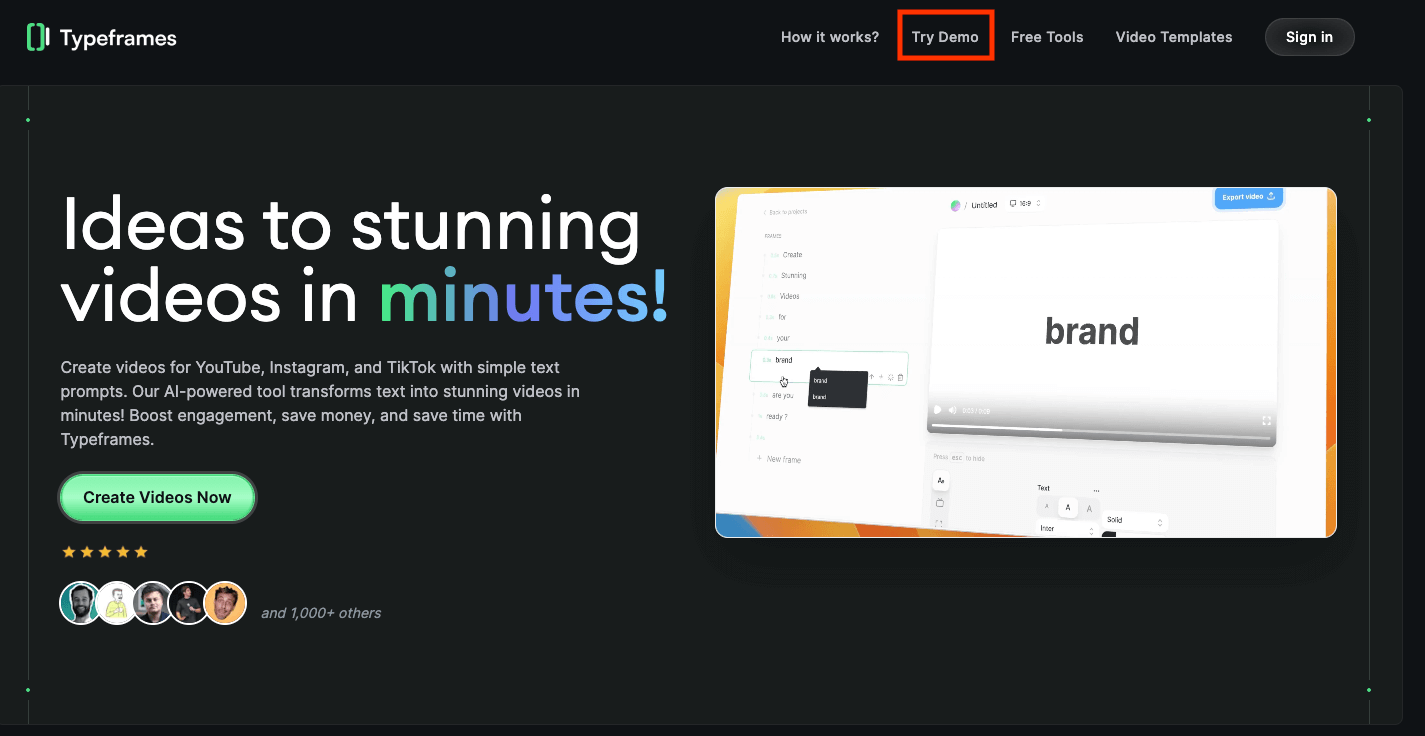Select Try Demo in the navigation bar
This screenshot has height=736, width=1425.
[945, 37]
